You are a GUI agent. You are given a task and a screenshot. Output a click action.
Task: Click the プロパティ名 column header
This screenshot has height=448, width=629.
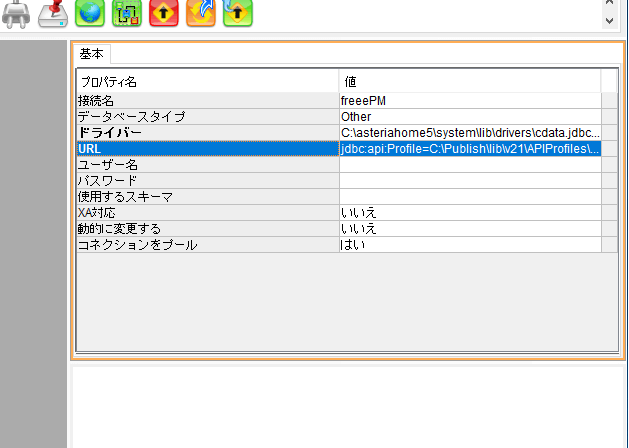pyautogui.click(x=208, y=82)
